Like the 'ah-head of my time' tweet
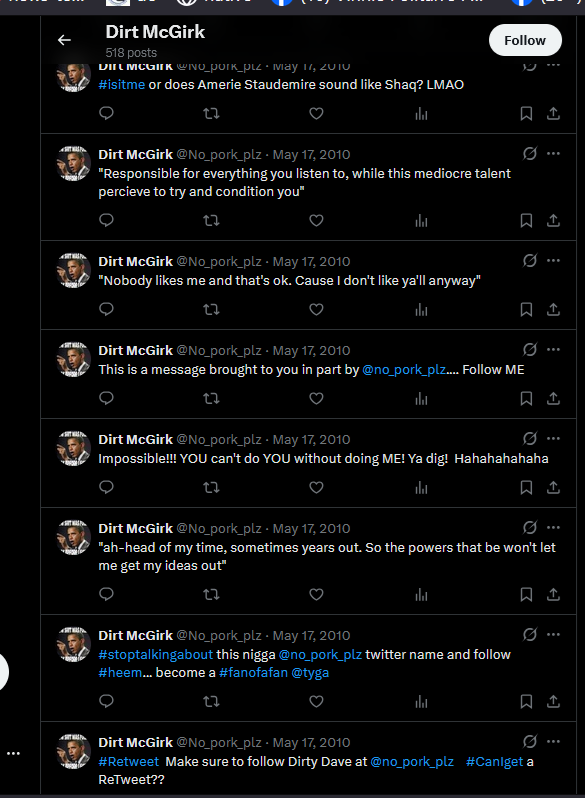The height and width of the screenshot is (798, 585). [x=316, y=594]
